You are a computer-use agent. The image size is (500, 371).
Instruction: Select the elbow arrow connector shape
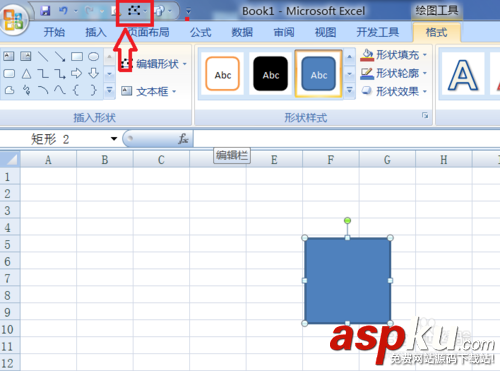tap(60, 73)
